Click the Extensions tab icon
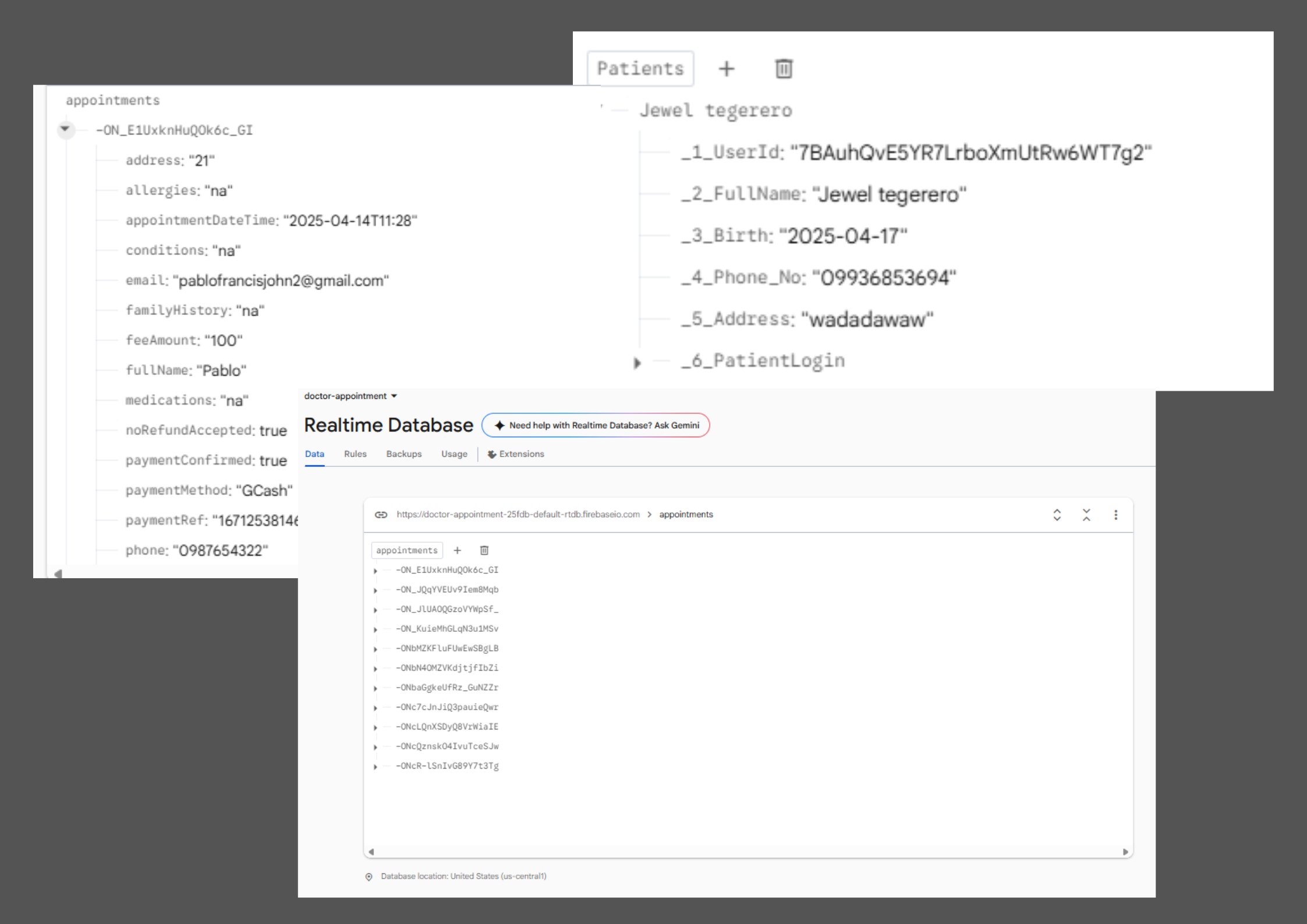 point(492,454)
